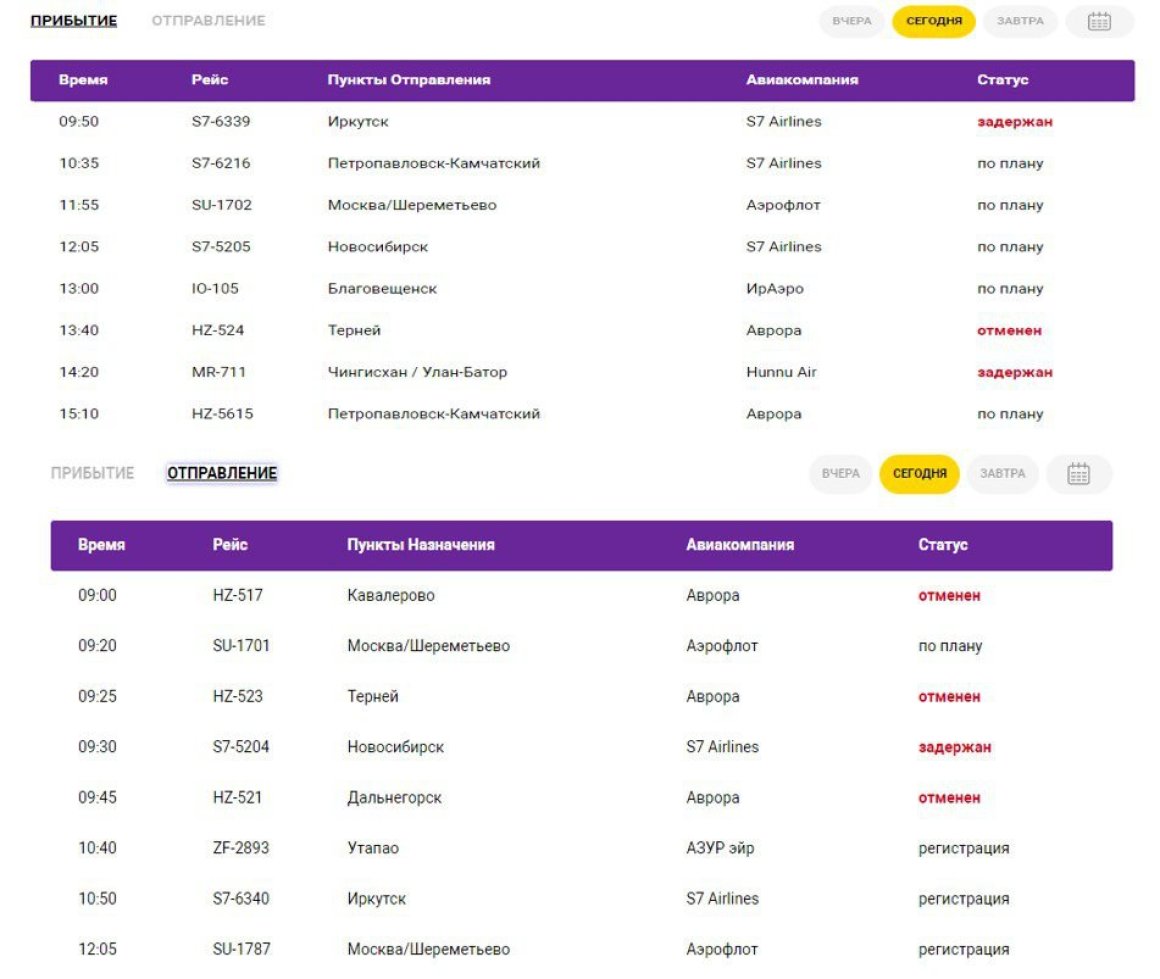Image resolution: width=1160 pixels, height=979 pixels.
Task: Select delayed departure S7-5204 to Новосибирск
Action: tap(581, 747)
